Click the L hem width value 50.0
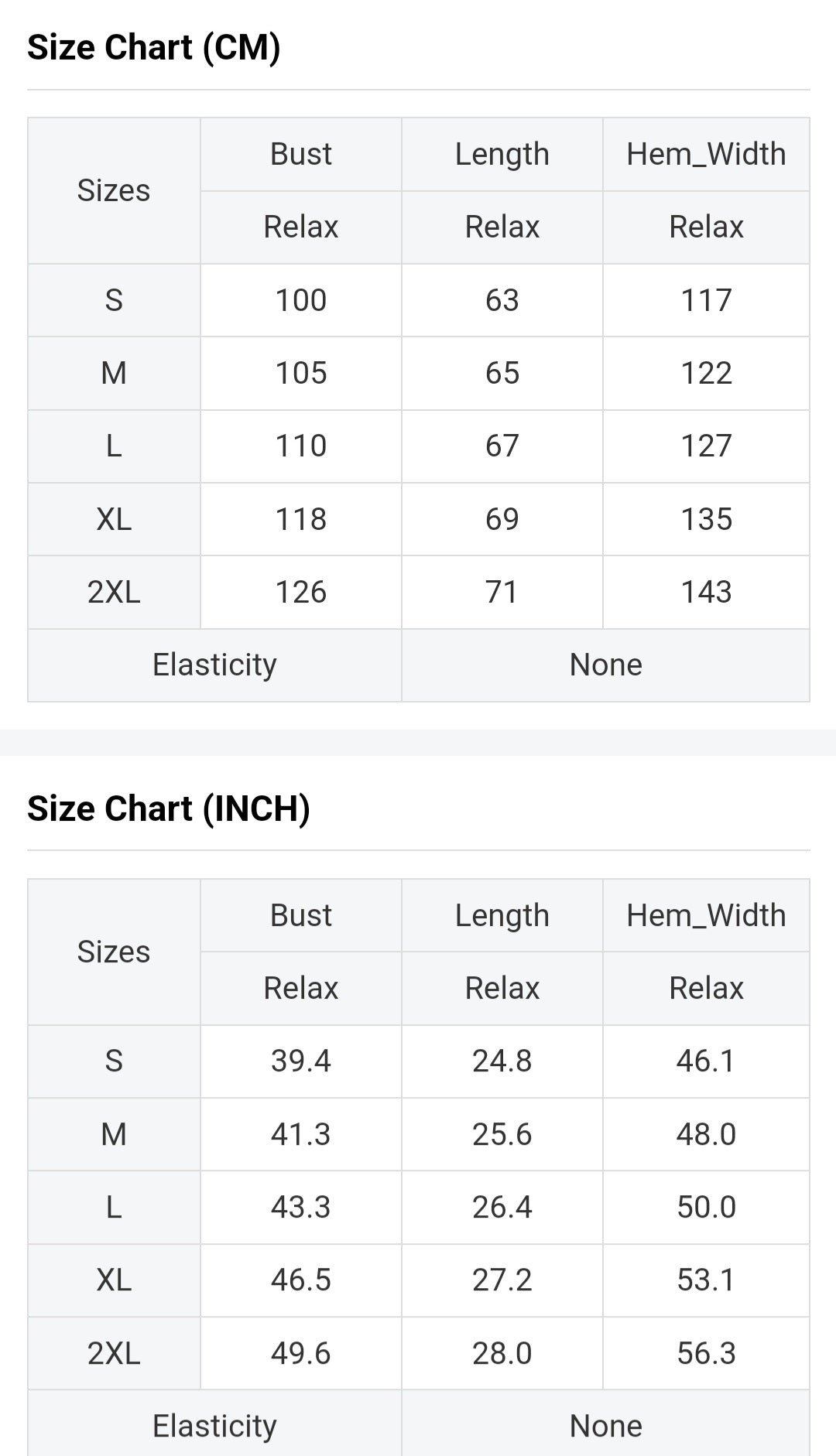 click(706, 1207)
